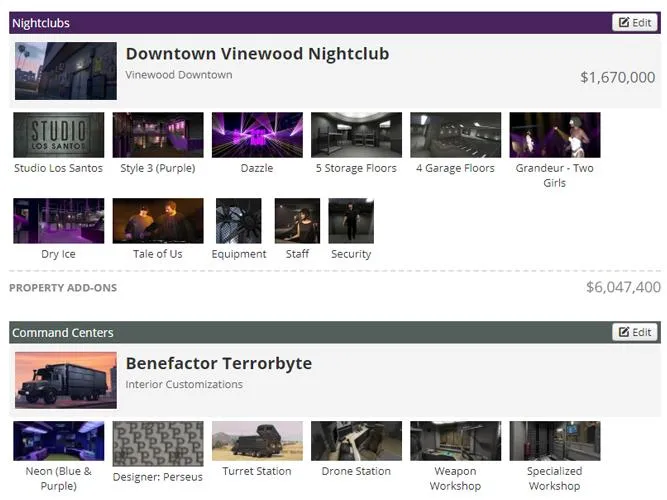Click the 4 Garage Floors caption
Screen dimensions: 667x500
456,168
